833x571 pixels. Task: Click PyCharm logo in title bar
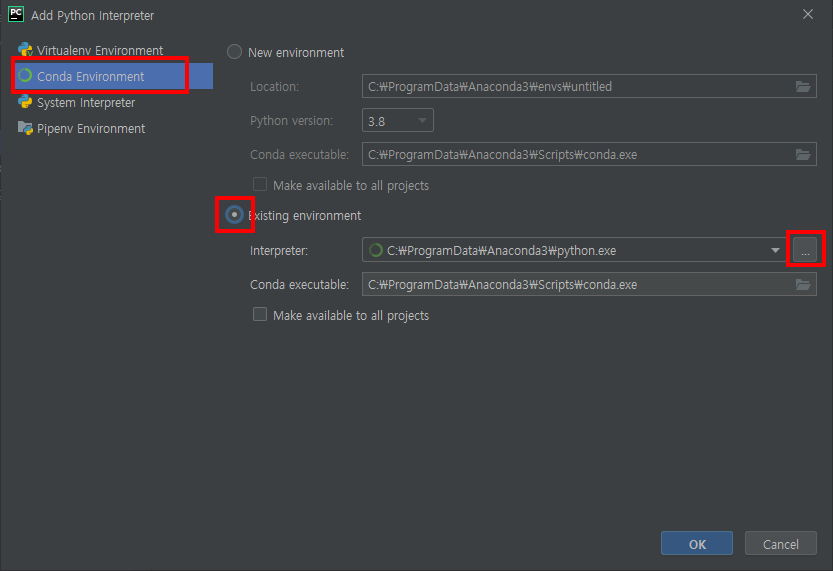point(16,14)
